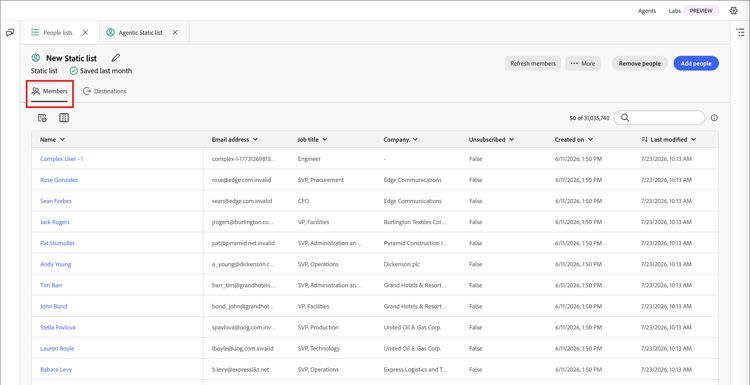Screen dimensions: 750x385
Task: Click the Dickenson plc company cell
Action: (x=401, y=264)
